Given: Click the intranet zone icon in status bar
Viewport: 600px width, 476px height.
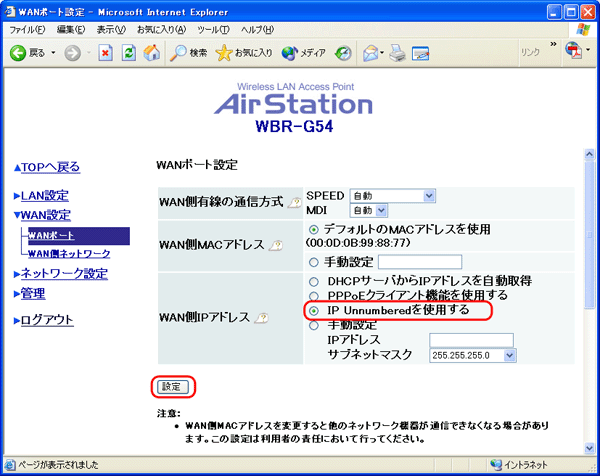Looking at the screenshot, I should click(x=496, y=465).
